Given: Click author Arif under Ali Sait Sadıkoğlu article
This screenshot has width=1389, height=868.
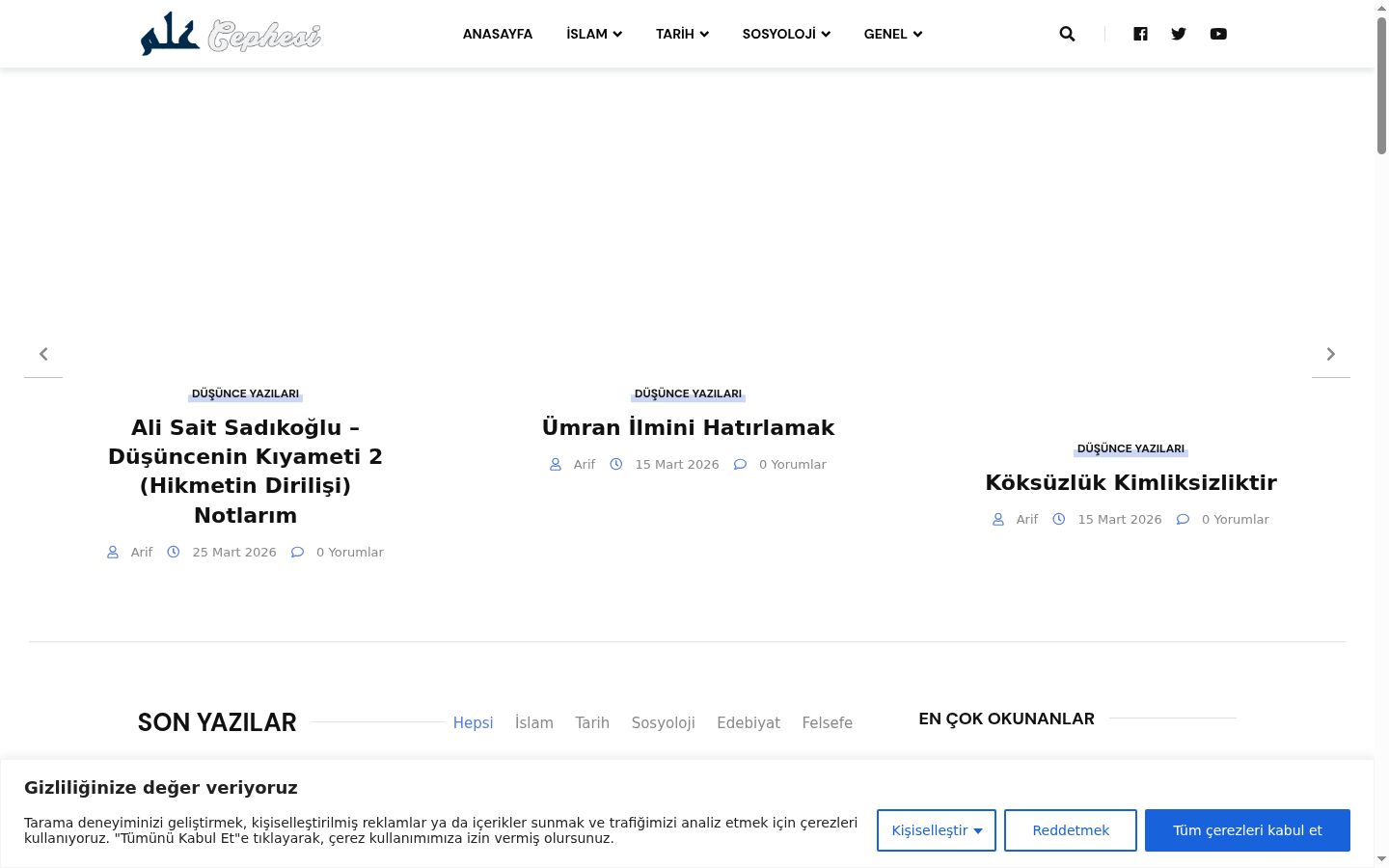Looking at the screenshot, I should tap(142, 552).
